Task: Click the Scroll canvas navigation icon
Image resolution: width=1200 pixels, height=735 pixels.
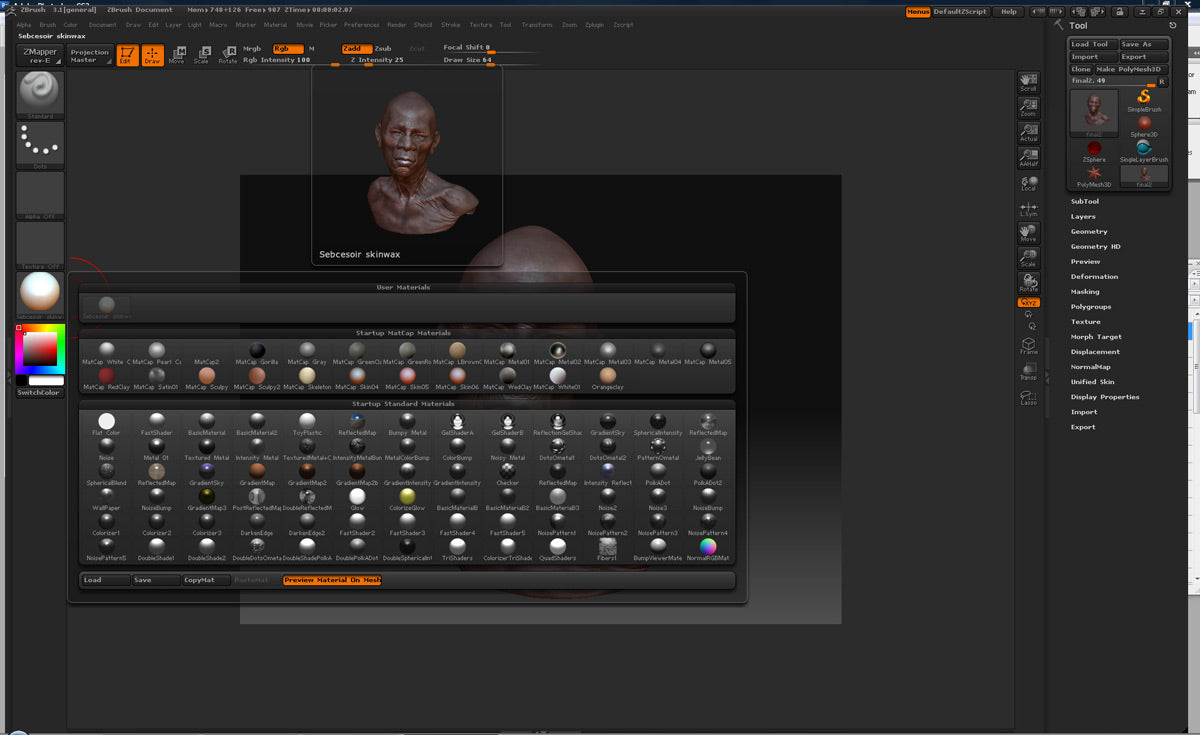Action: point(1028,82)
